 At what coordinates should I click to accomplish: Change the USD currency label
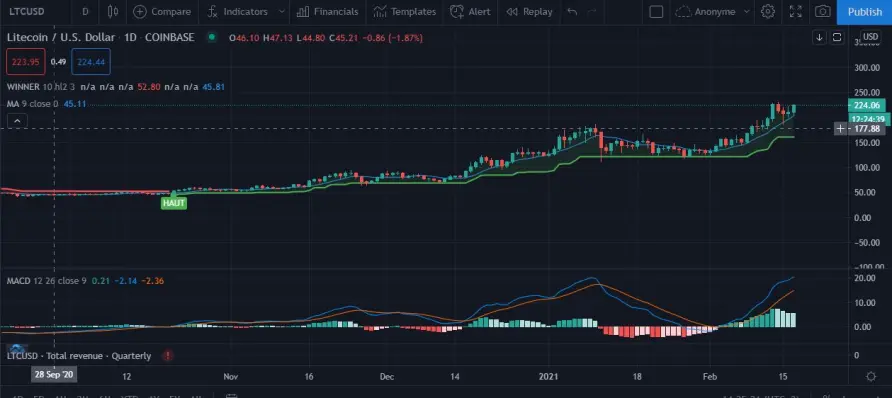(x=870, y=36)
